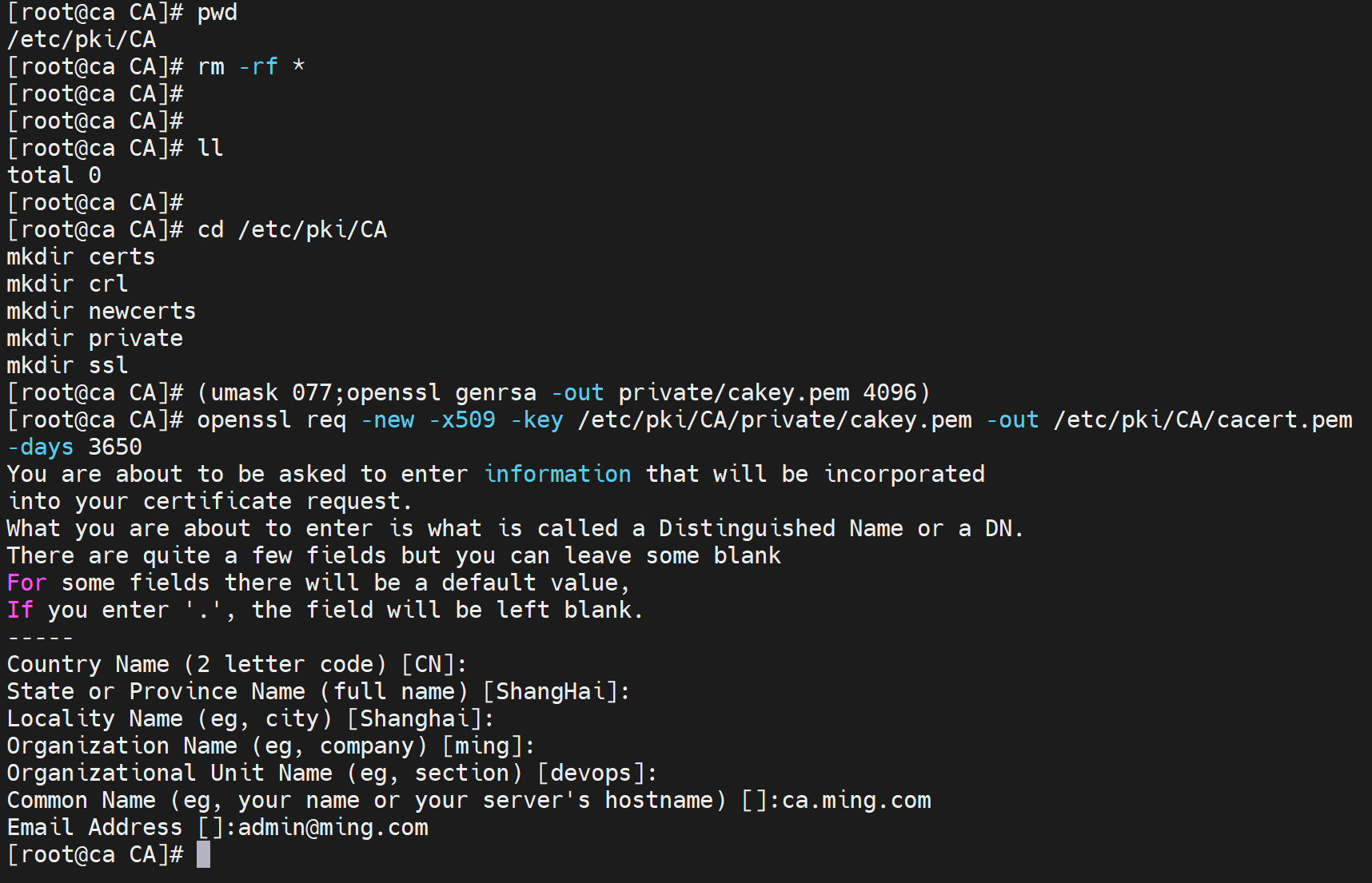Click '/etc/pki/CA/cacert.pem' output path text
Viewport: 1372px width, 883px height.
pos(1202,420)
